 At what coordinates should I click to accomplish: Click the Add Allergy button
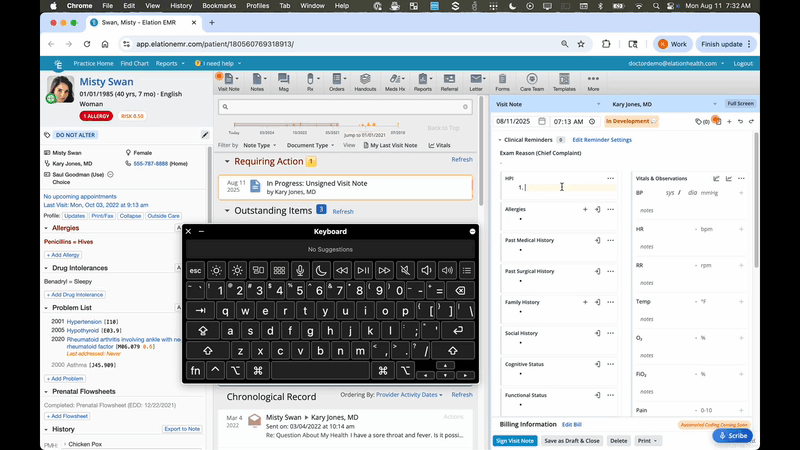click(63, 255)
